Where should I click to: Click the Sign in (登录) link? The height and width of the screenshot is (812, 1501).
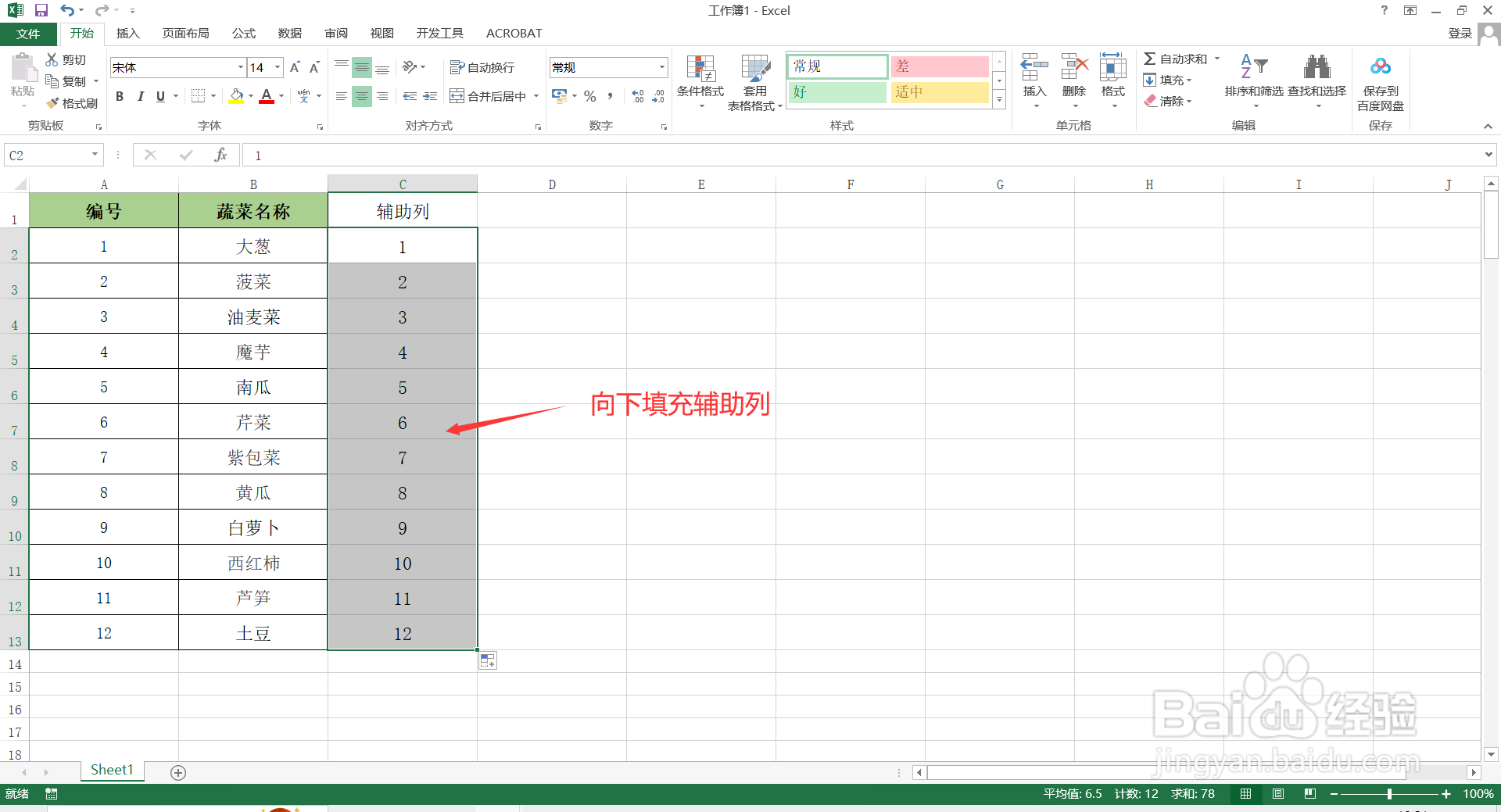[1460, 33]
